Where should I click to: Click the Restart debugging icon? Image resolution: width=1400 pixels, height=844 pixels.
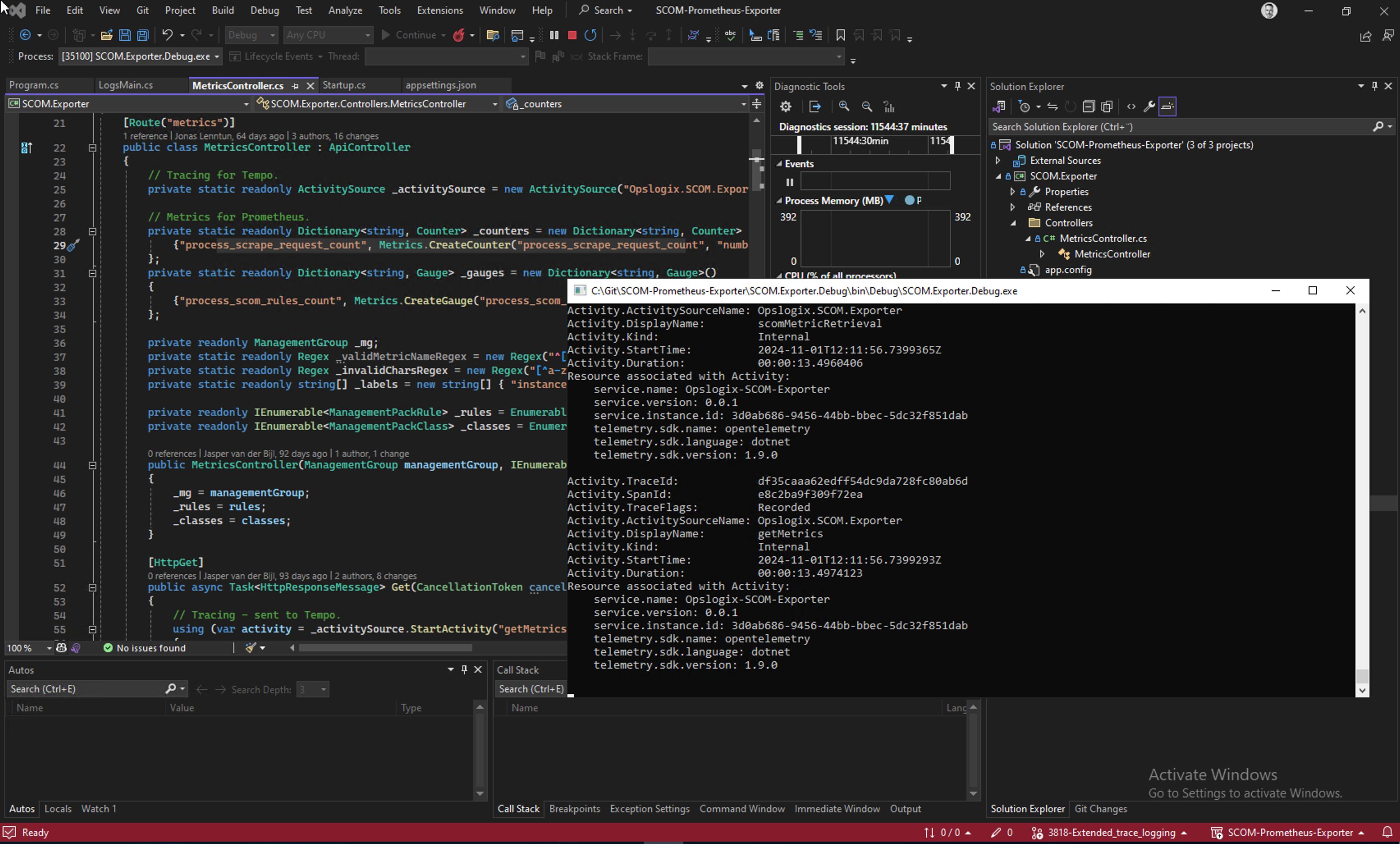point(590,35)
